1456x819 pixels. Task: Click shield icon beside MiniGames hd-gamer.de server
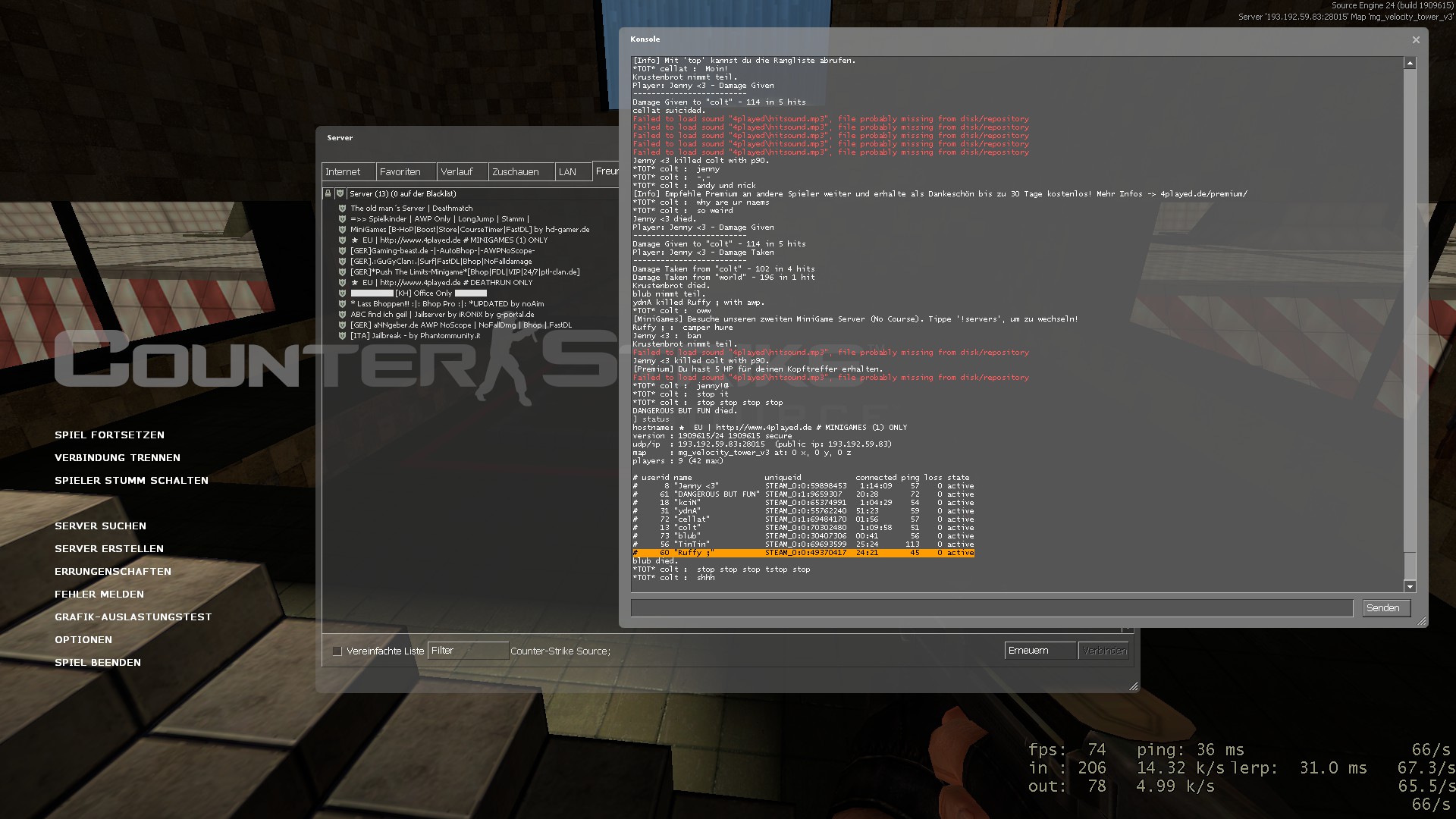(x=342, y=230)
